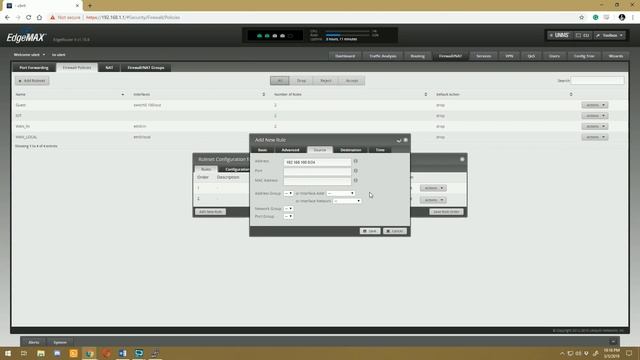Open the Port Group dropdown
Viewport: 640px width, 360px height.
[288, 216]
